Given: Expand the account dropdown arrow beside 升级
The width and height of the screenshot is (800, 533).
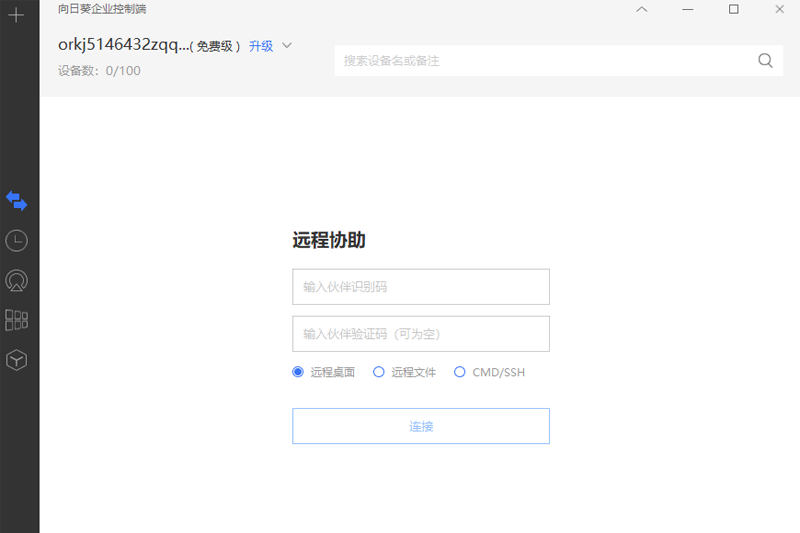Looking at the screenshot, I should 287,45.
